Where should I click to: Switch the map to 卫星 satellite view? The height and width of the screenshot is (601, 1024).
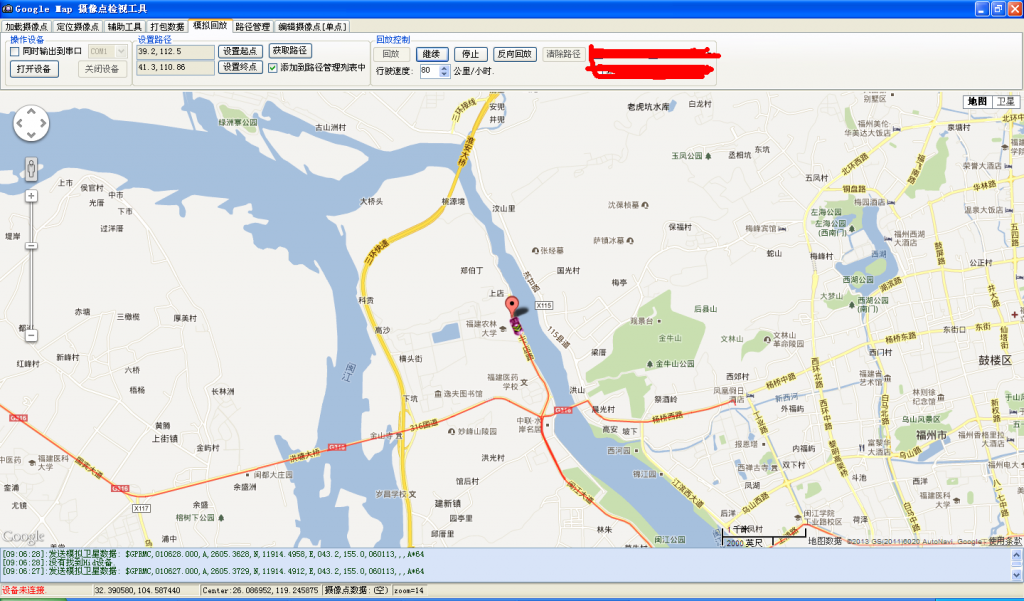[1004, 102]
